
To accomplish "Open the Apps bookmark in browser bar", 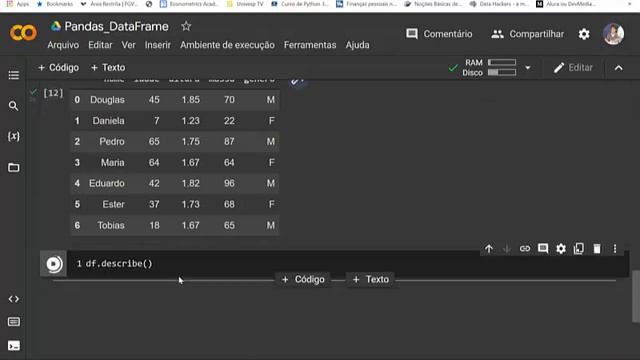I will tap(18, 4).
